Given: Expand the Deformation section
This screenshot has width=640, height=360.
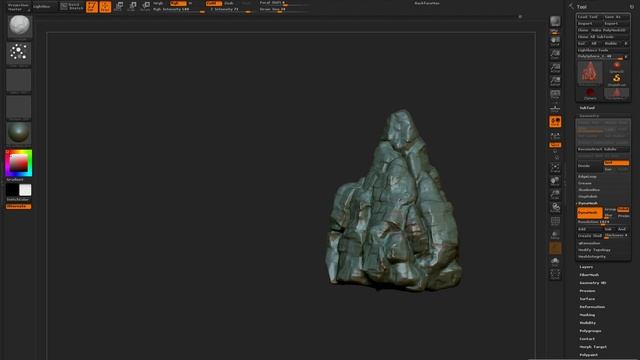Looking at the screenshot, I should click(x=592, y=307).
